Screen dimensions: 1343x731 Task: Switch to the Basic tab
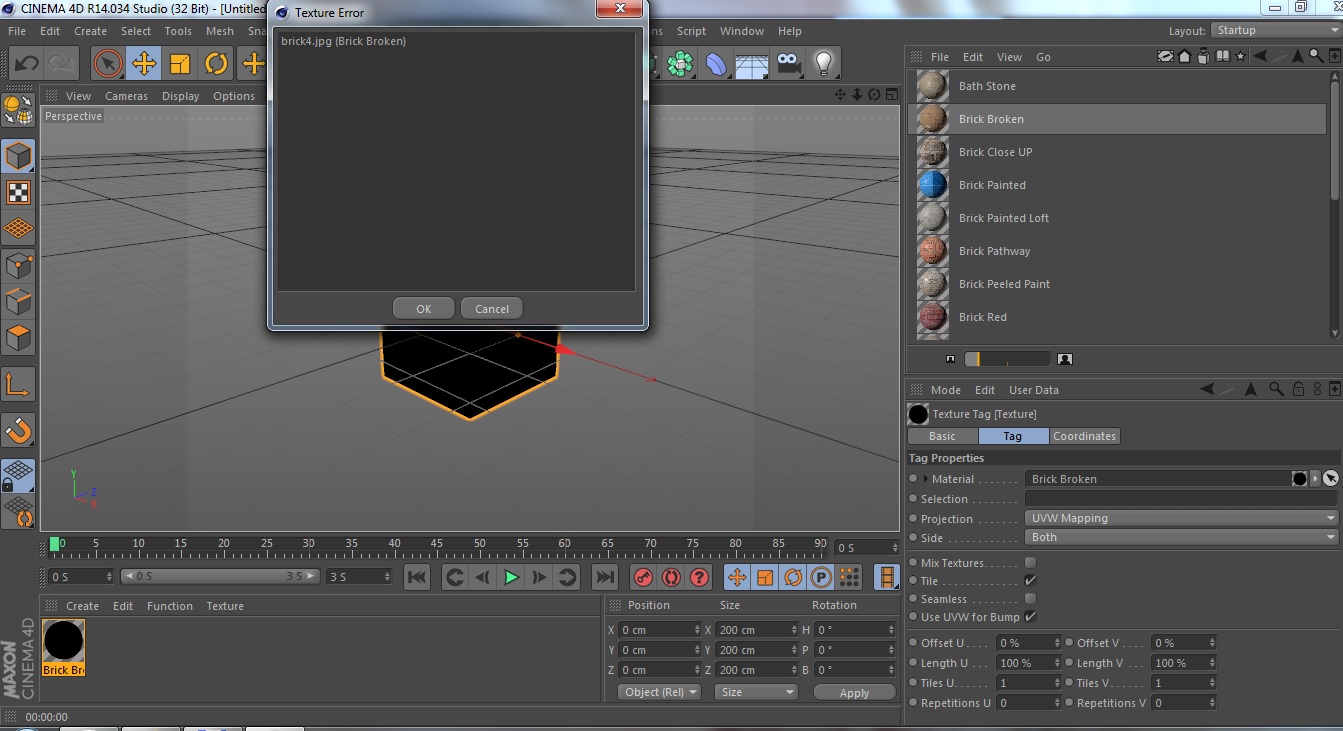[x=942, y=436]
